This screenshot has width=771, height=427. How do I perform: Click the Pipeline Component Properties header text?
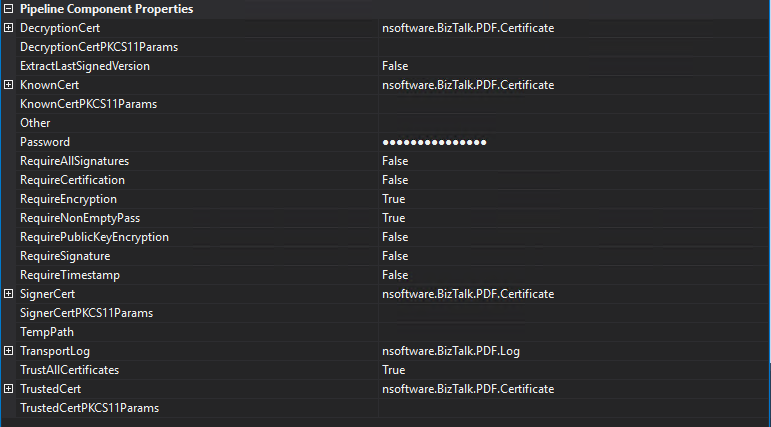click(106, 9)
